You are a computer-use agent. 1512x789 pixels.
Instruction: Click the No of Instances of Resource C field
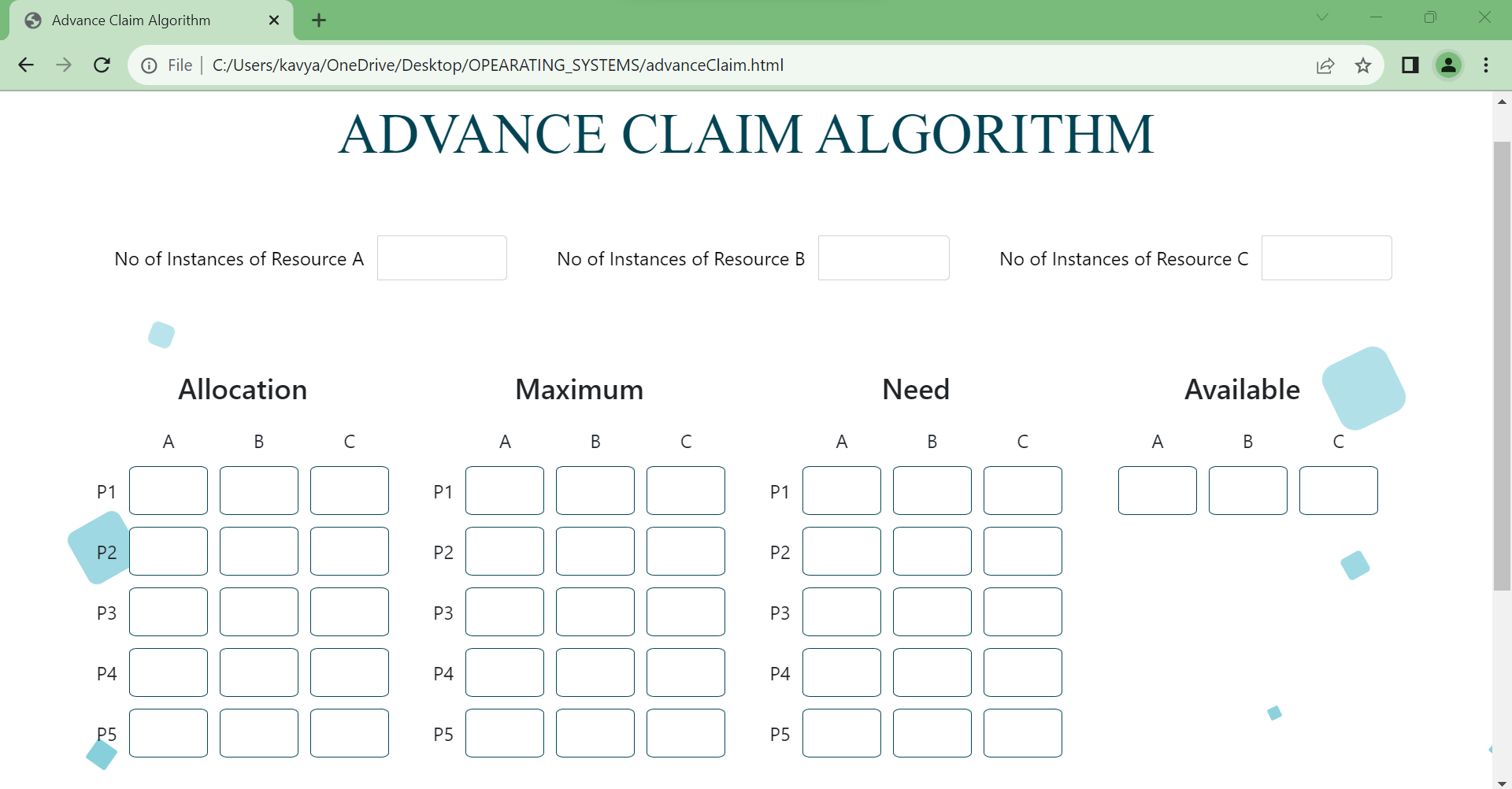(1326, 257)
